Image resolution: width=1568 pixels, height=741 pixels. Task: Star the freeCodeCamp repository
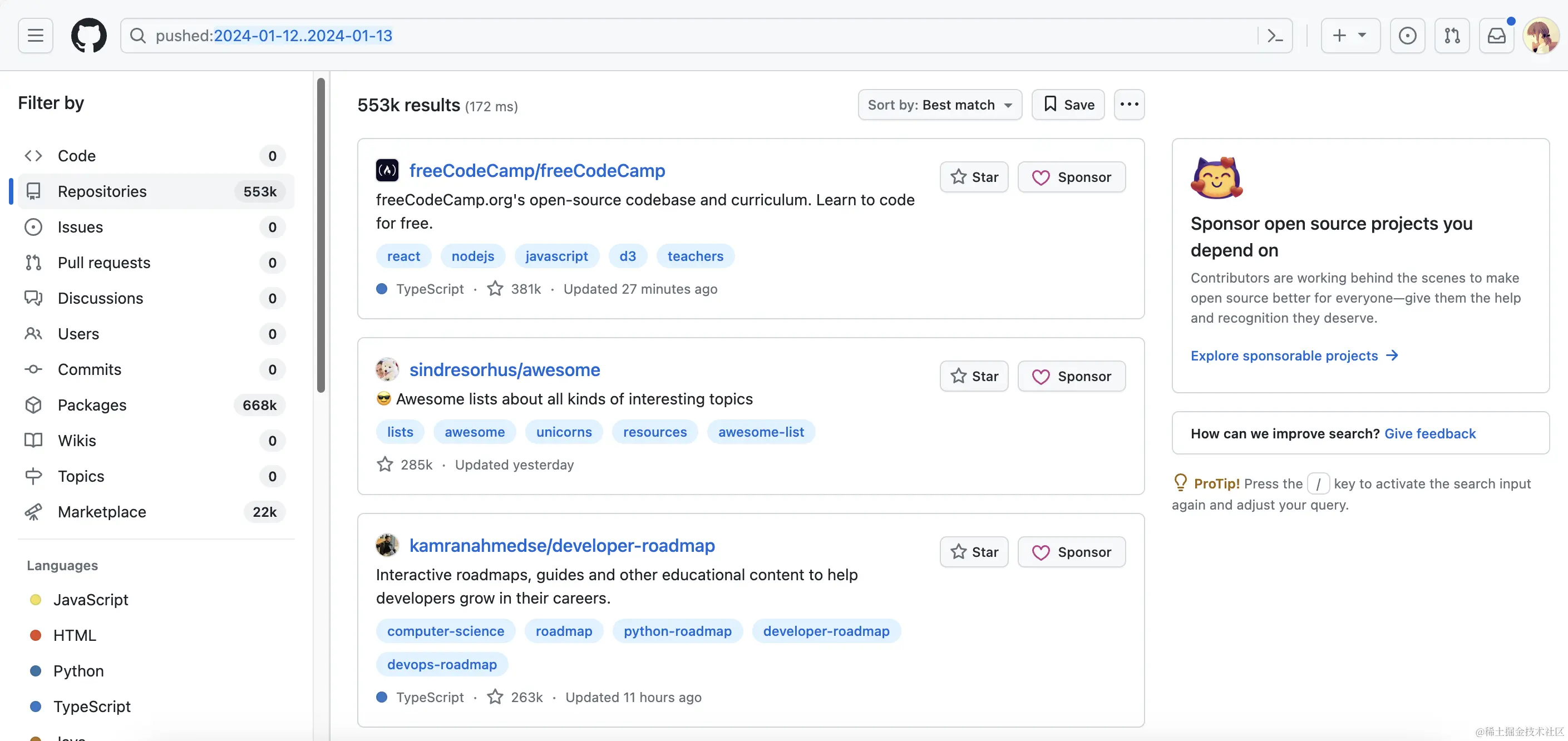point(974,176)
